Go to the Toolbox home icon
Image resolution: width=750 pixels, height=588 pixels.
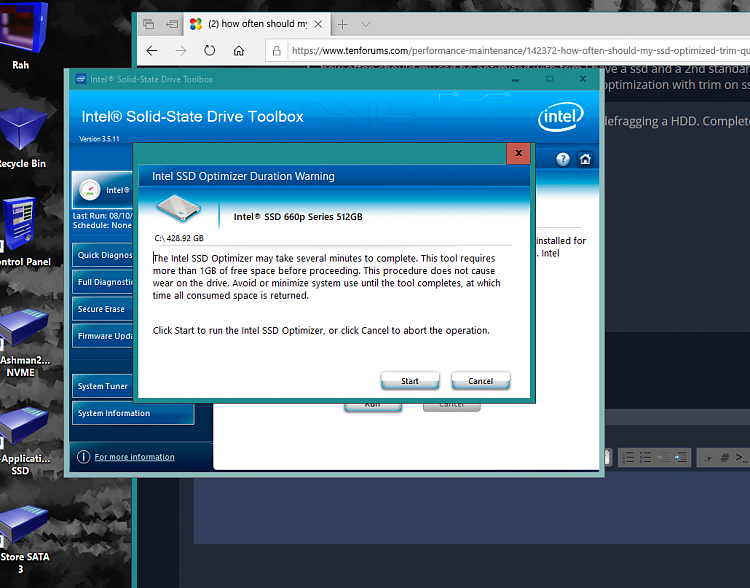pos(585,159)
